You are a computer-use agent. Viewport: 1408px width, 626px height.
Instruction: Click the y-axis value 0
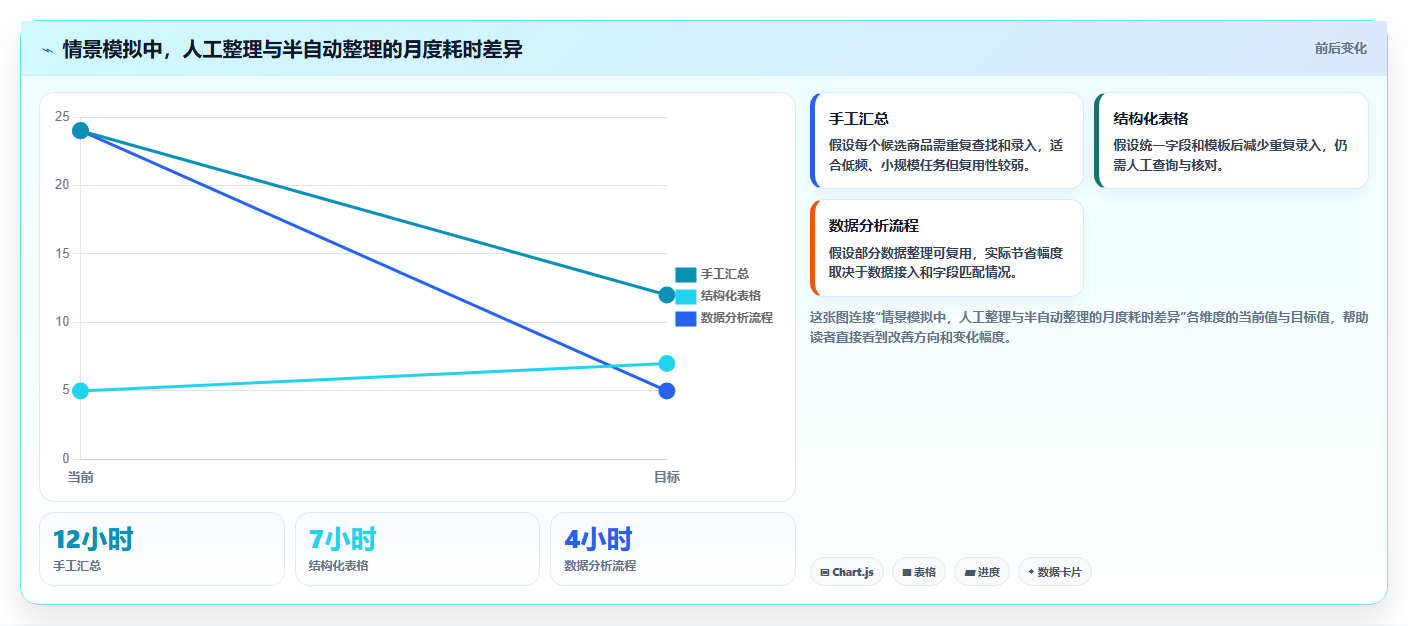click(66, 459)
